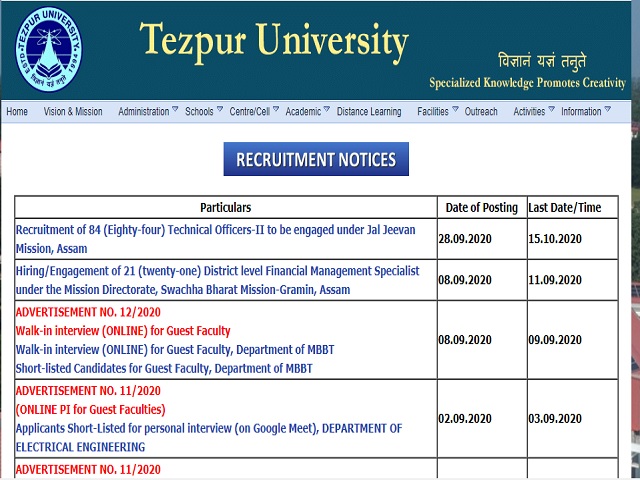
Task: Open the Administration menu
Action: click(144, 111)
